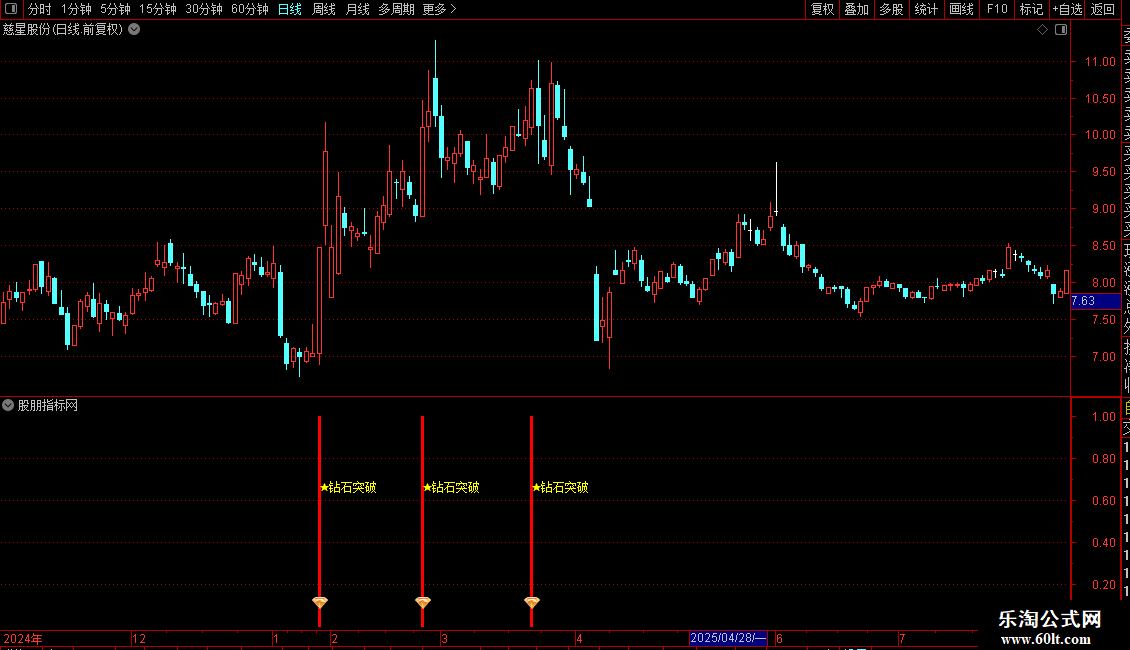Click the 标记 mark button
1130x650 pixels.
(x=1031, y=9)
